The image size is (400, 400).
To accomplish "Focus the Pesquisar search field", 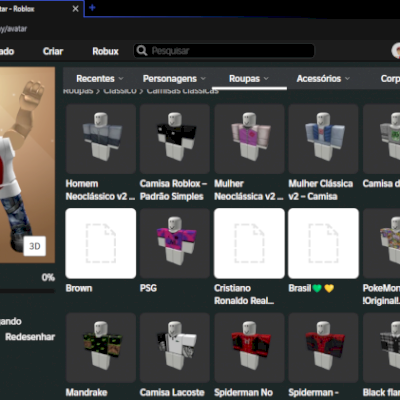I will coord(224,51).
